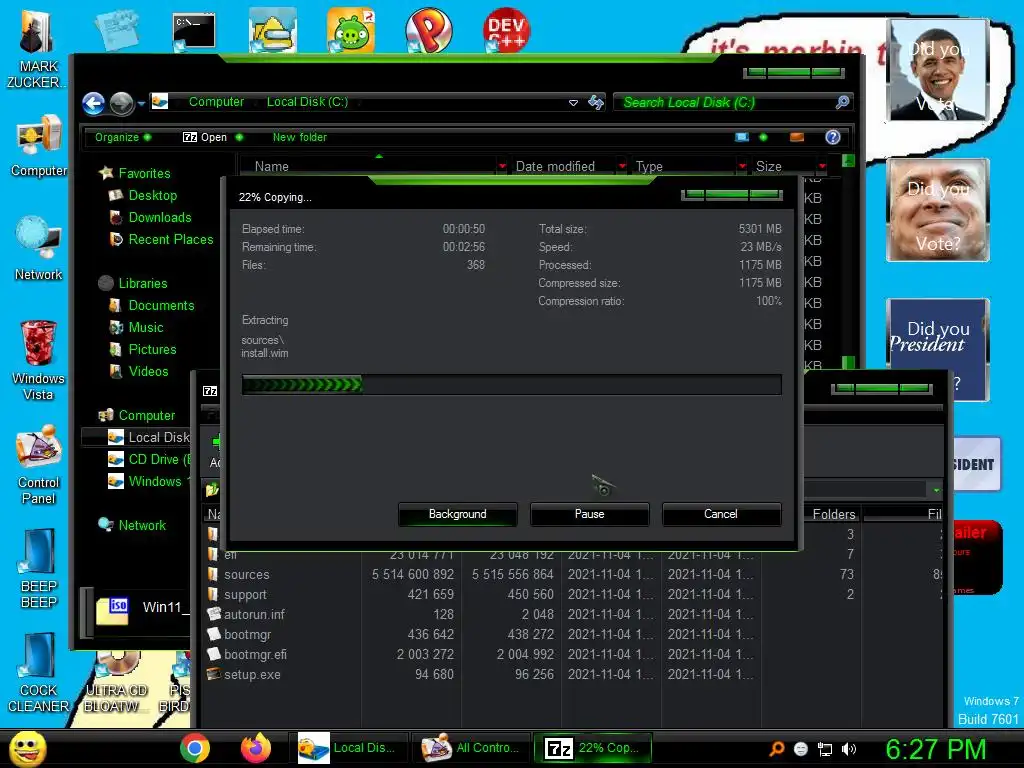Open the Date modified column filter dropdown
This screenshot has width=1024, height=768.
coord(622,167)
